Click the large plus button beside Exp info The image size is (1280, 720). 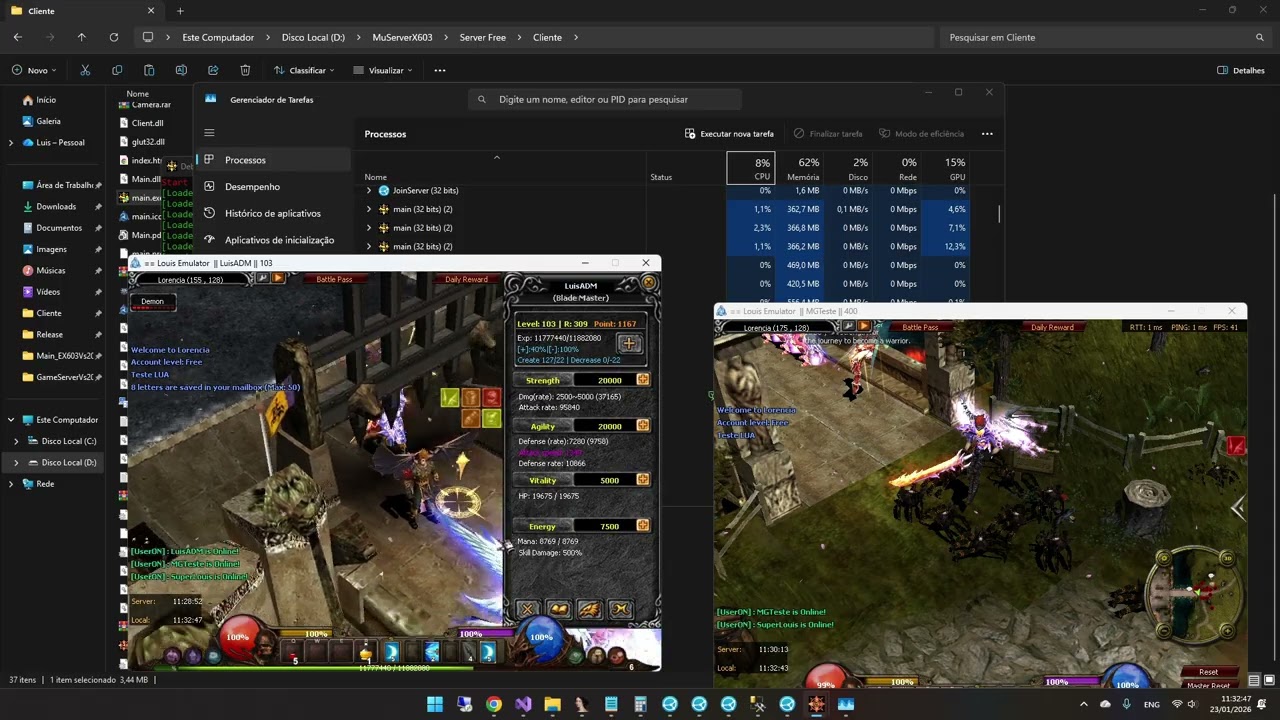pyautogui.click(x=628, y=344)
